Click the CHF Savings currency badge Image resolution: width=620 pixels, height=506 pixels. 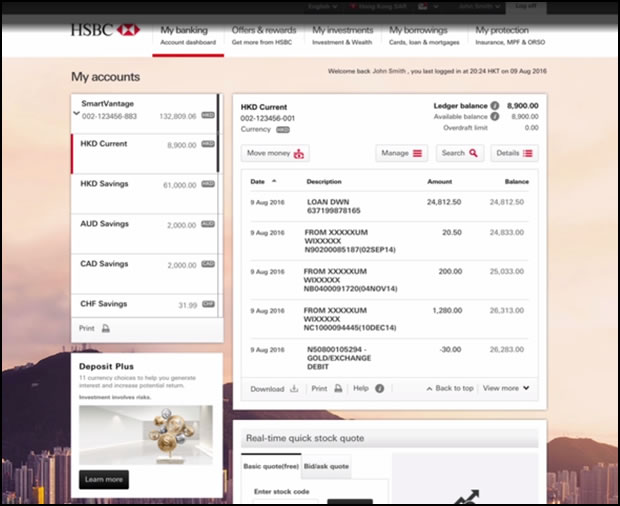208,304
